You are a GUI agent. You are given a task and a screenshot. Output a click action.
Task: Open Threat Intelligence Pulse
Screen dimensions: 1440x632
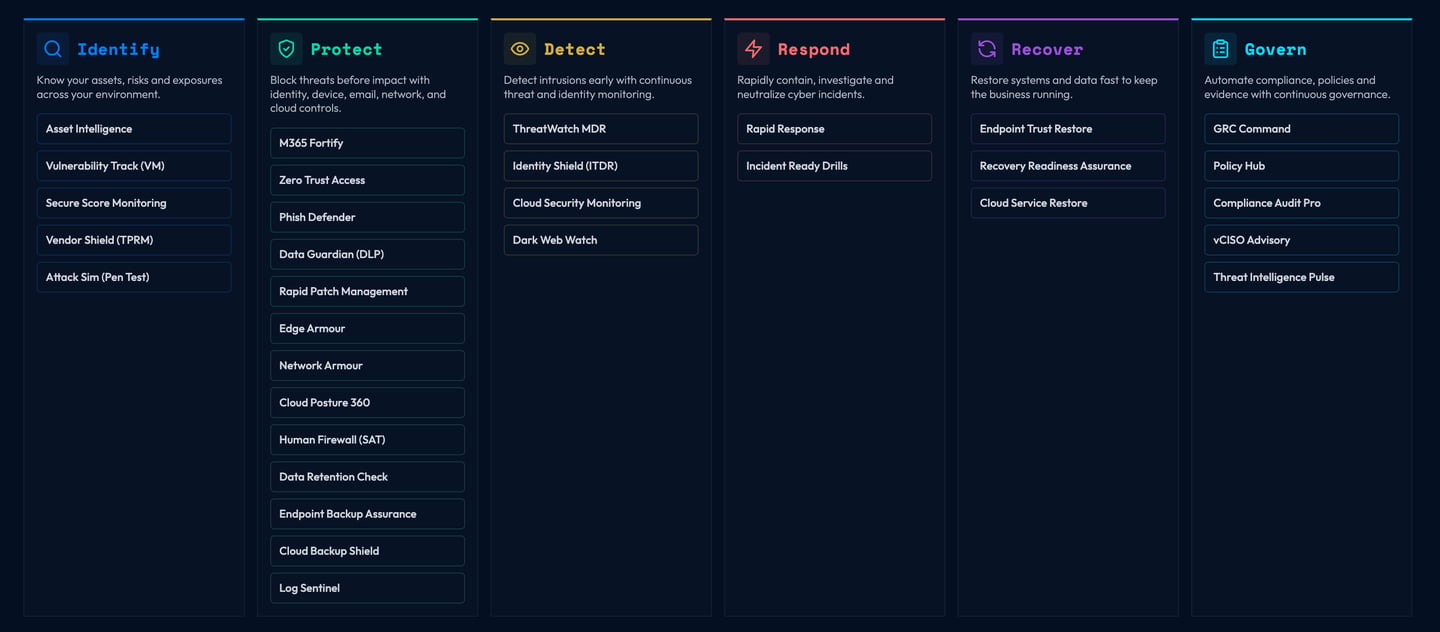1301,277
